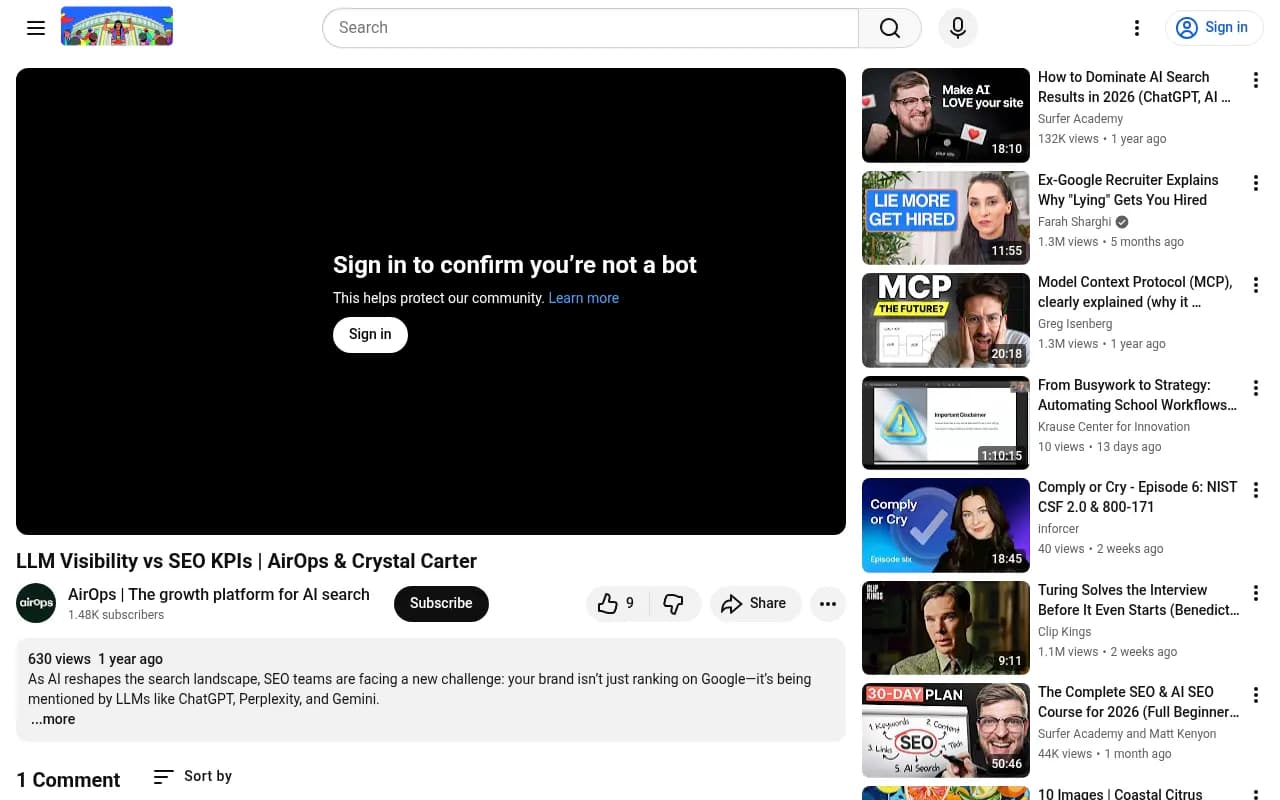Viewport: 1280px width, 800px height.
Task: Click the Clip Kings channel name
Action: tap(1065, 632)
